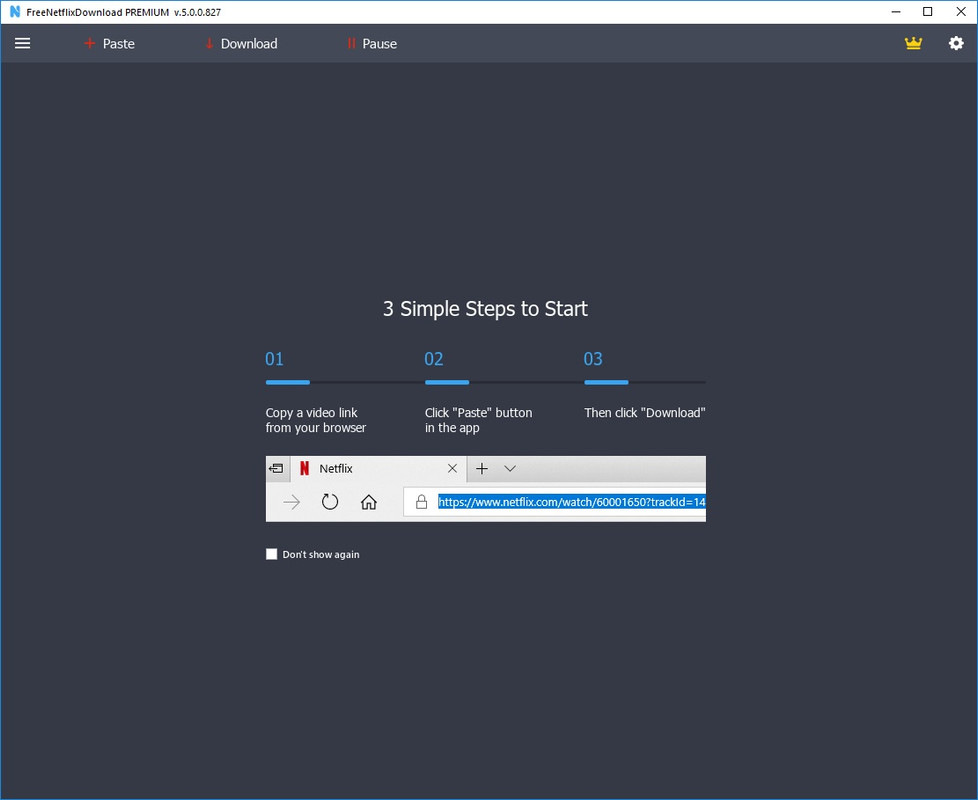The image size is (978, 800).
Task: Tick the "Don't show again" checkbox
Action: pyautogui.click(x=271, y=554)
